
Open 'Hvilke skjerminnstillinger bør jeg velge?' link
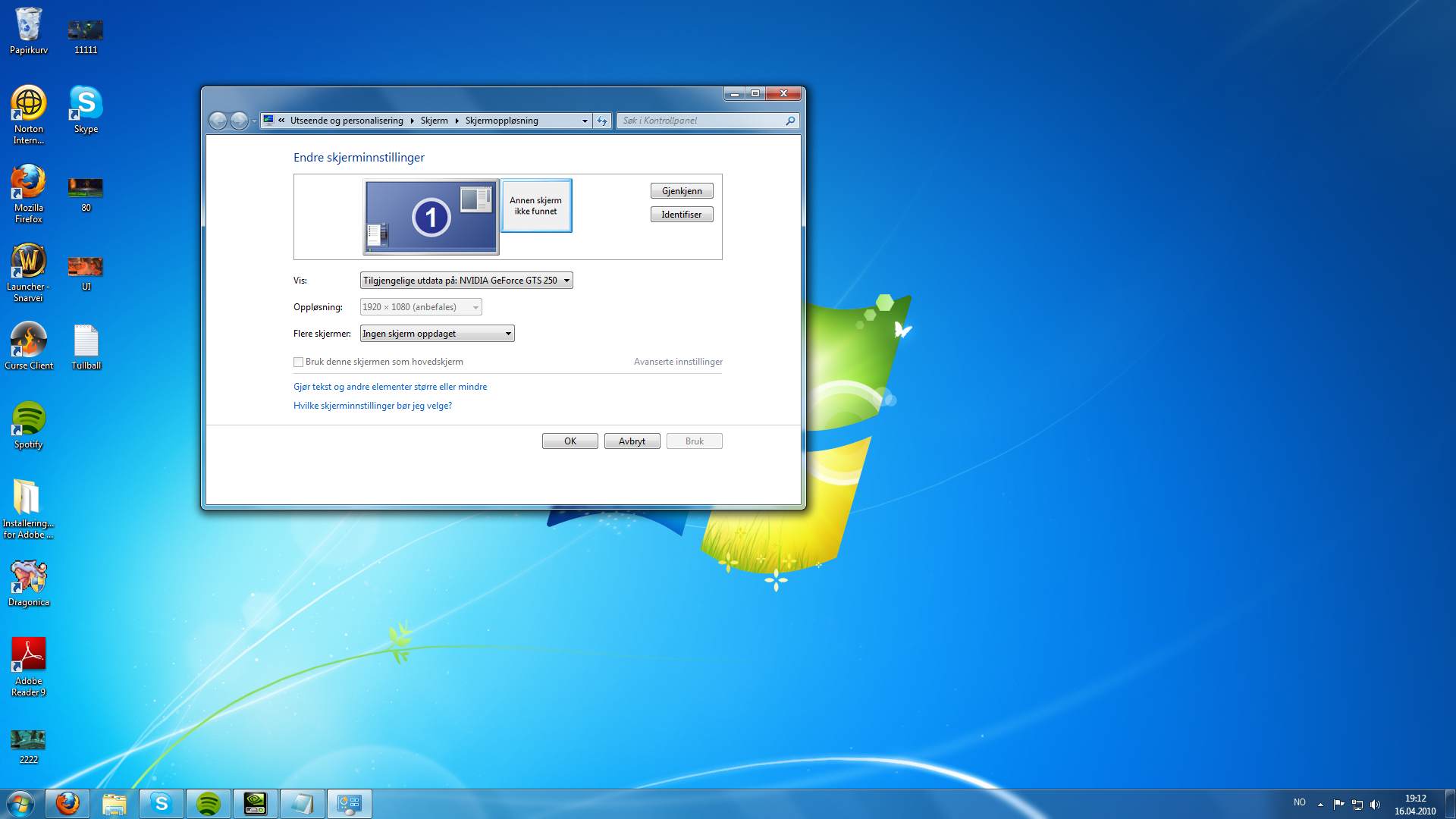372,406
